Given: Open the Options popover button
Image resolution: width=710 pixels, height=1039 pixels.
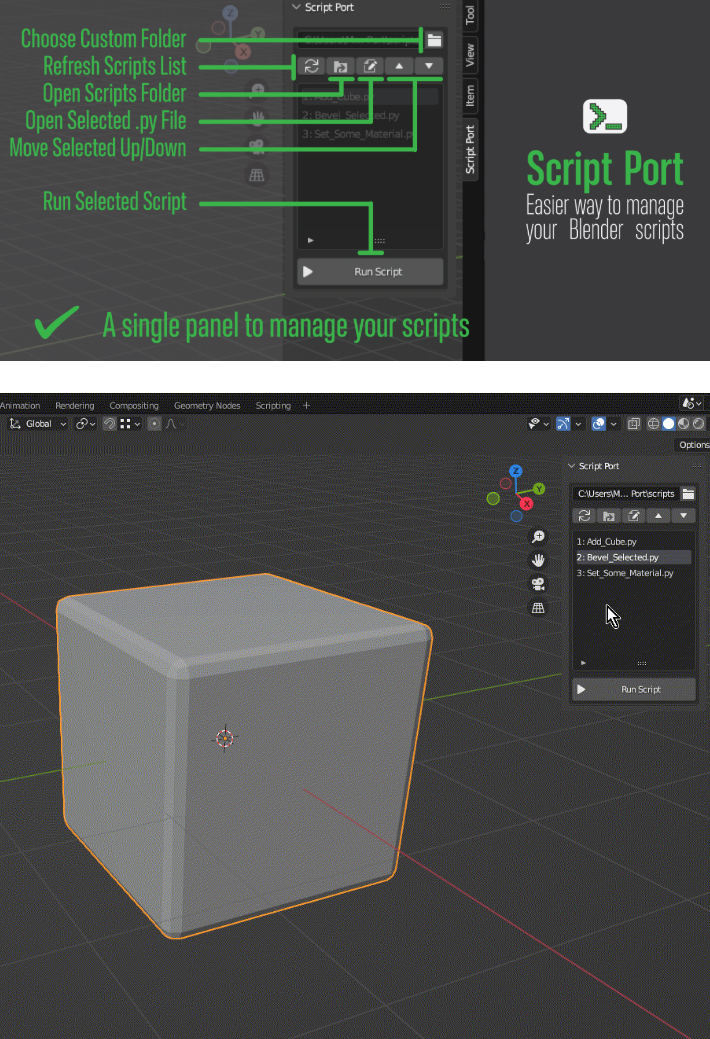Looking at the screenshot, I should pyautogui.click(x=693, y=445).
